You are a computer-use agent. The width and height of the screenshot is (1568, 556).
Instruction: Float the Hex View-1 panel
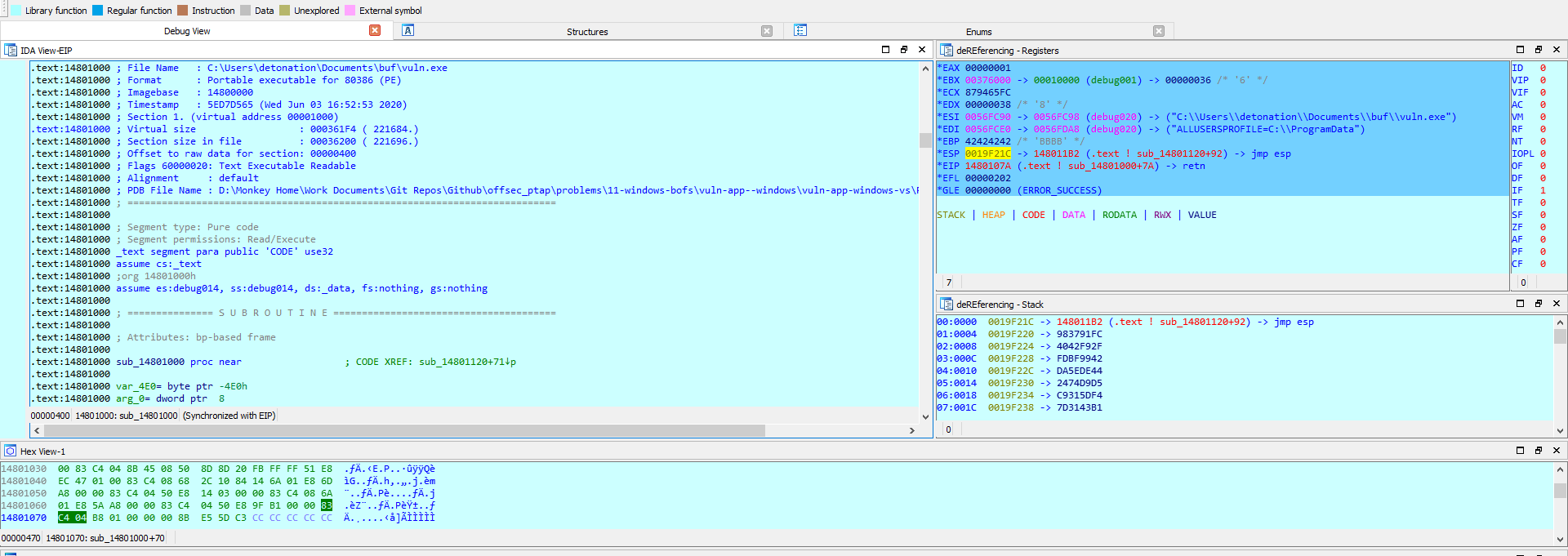1539,451
